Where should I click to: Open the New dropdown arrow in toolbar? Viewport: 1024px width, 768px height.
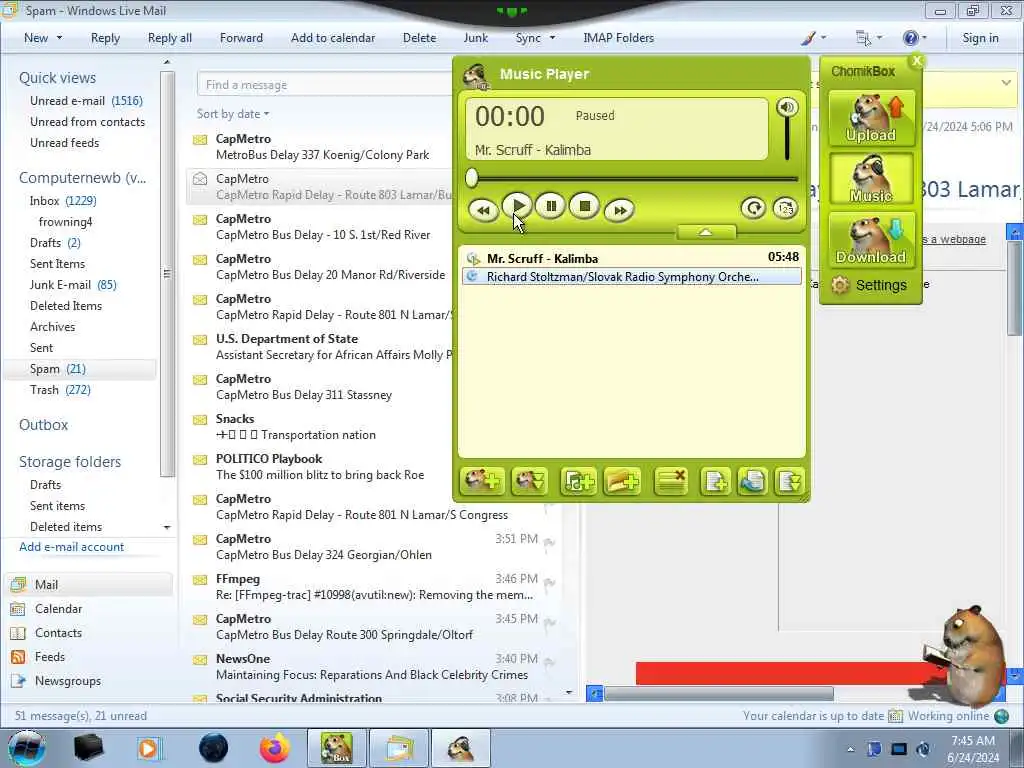pyautogui.click(x=59, y=38)
